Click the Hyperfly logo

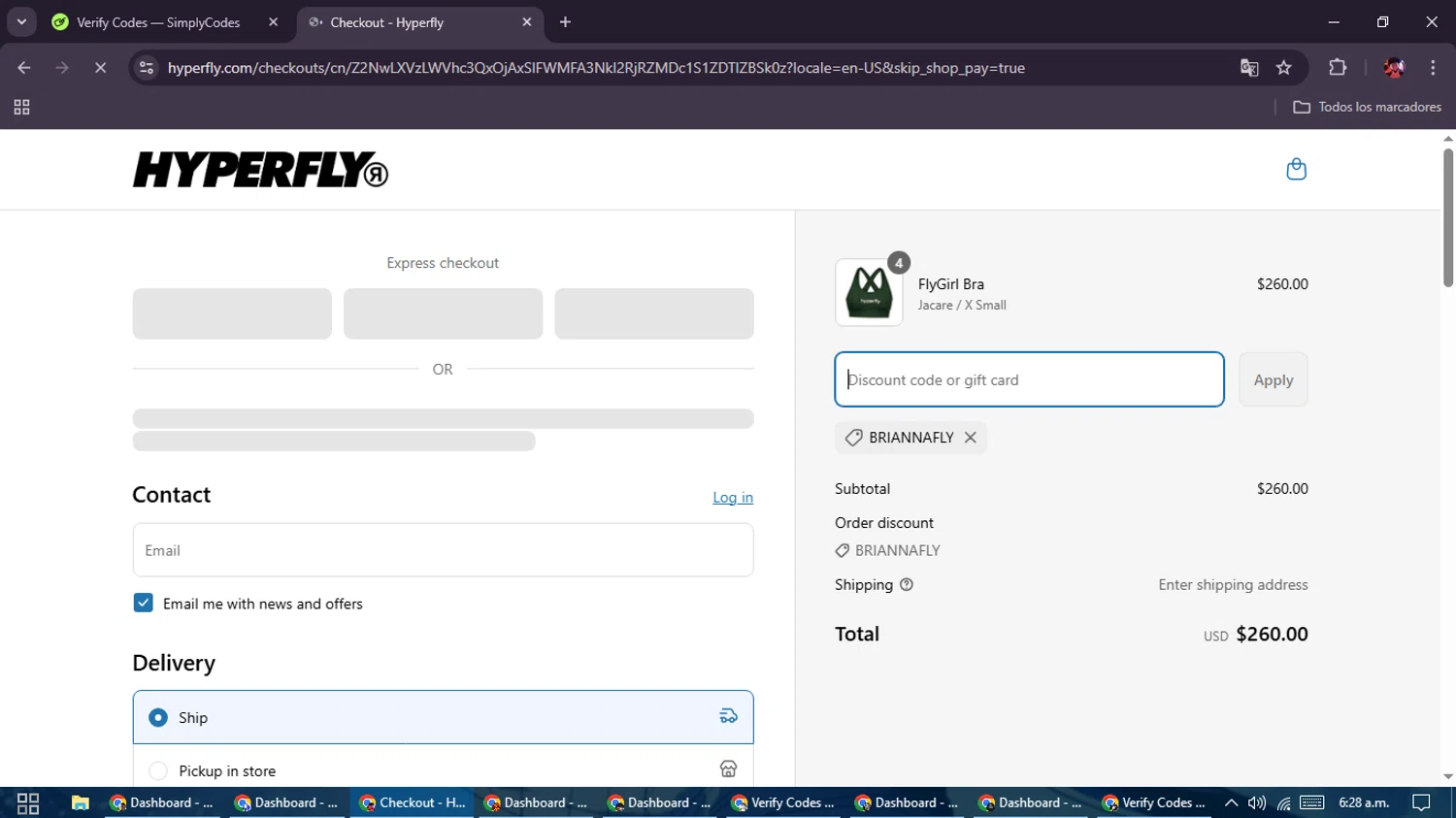click(260, 170)
